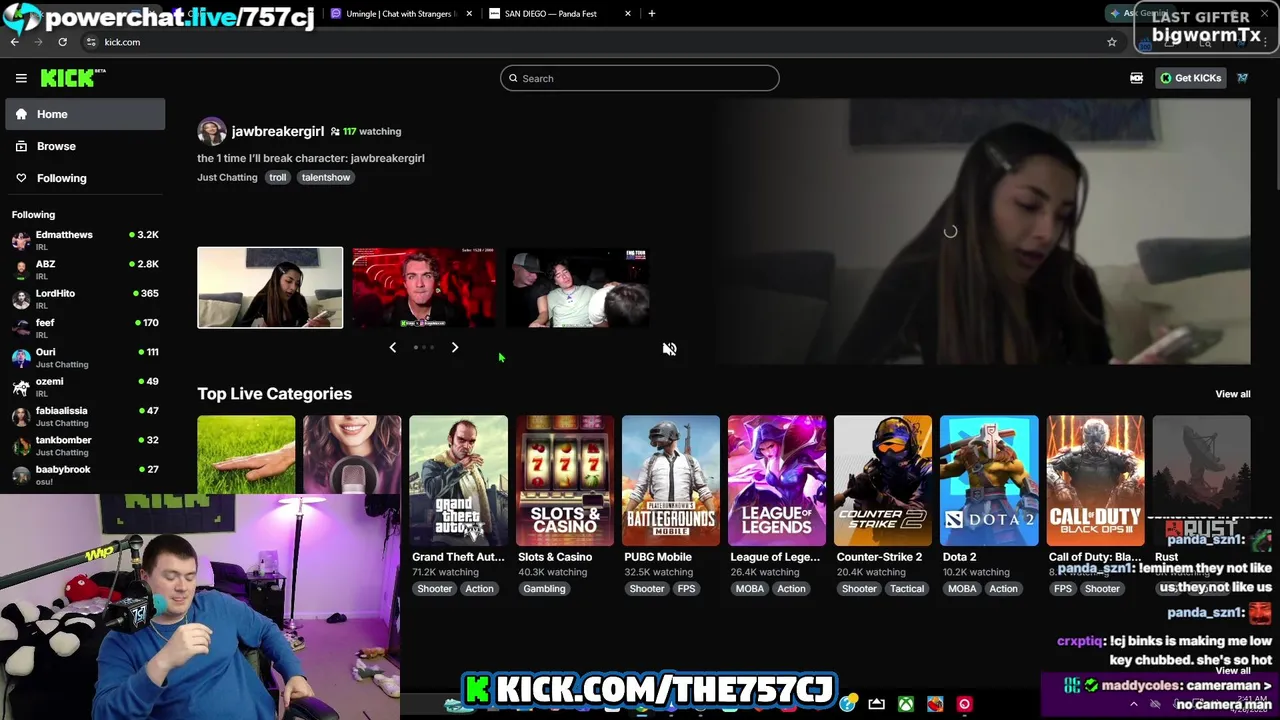Unmute the featured stream preview
Screen dimensions: 1280x720
coord(669,349)
